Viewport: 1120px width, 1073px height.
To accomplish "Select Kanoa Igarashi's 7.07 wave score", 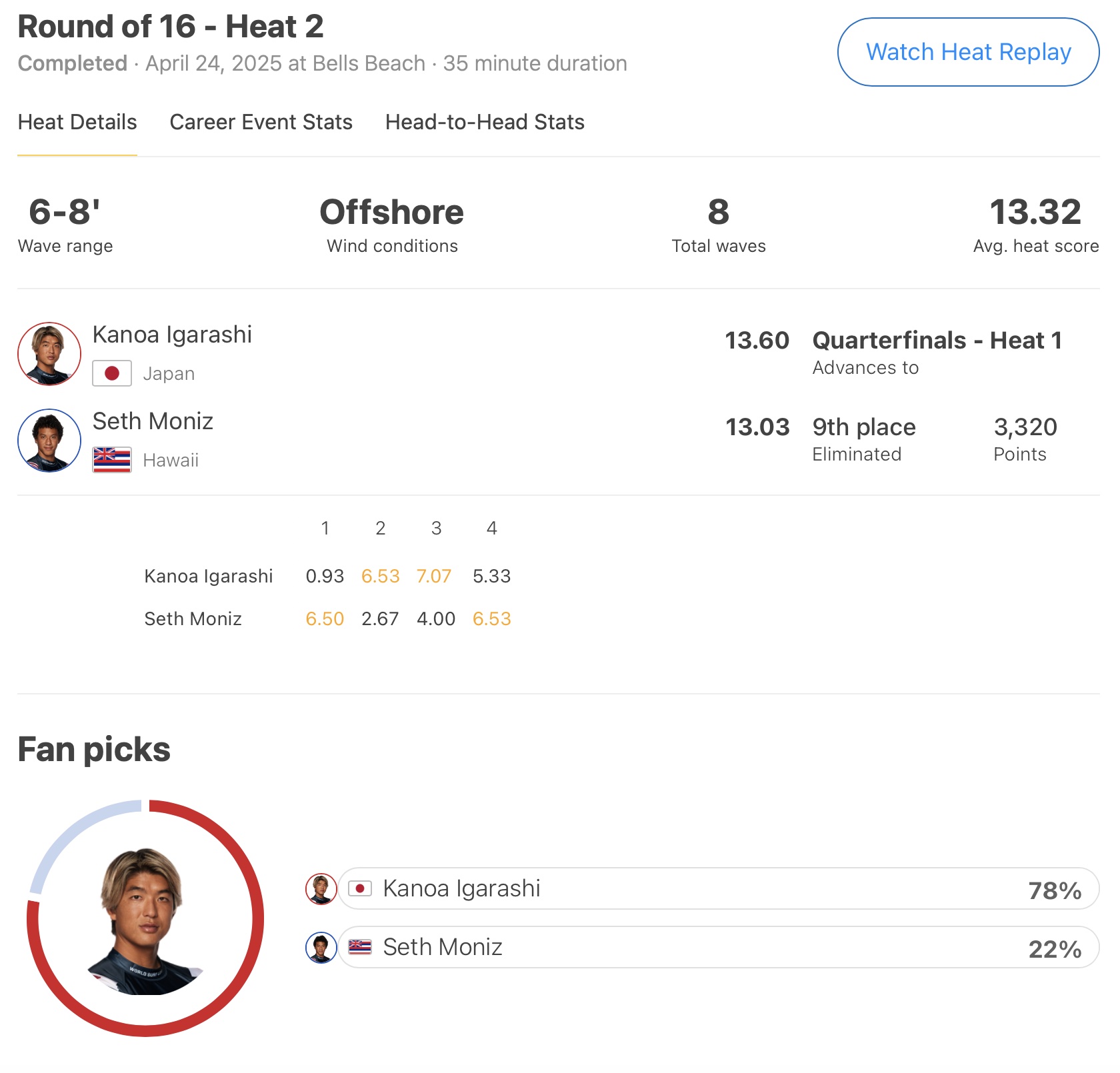I will click(x=434, y=576).
